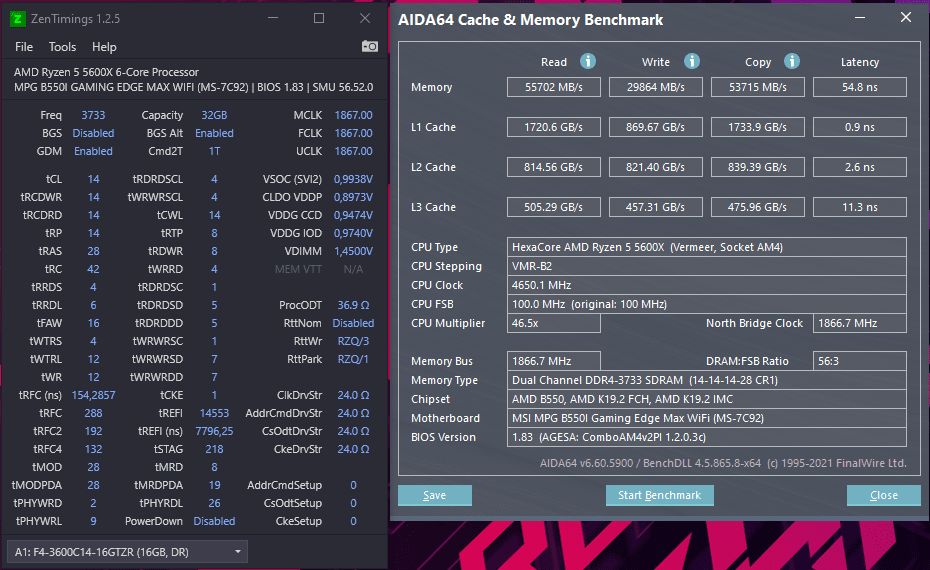This screenshot has width=930, height=570.
Task: Click the L1 Cache Write 869.67 GB/s field
Action: click(x=655, y=127)
